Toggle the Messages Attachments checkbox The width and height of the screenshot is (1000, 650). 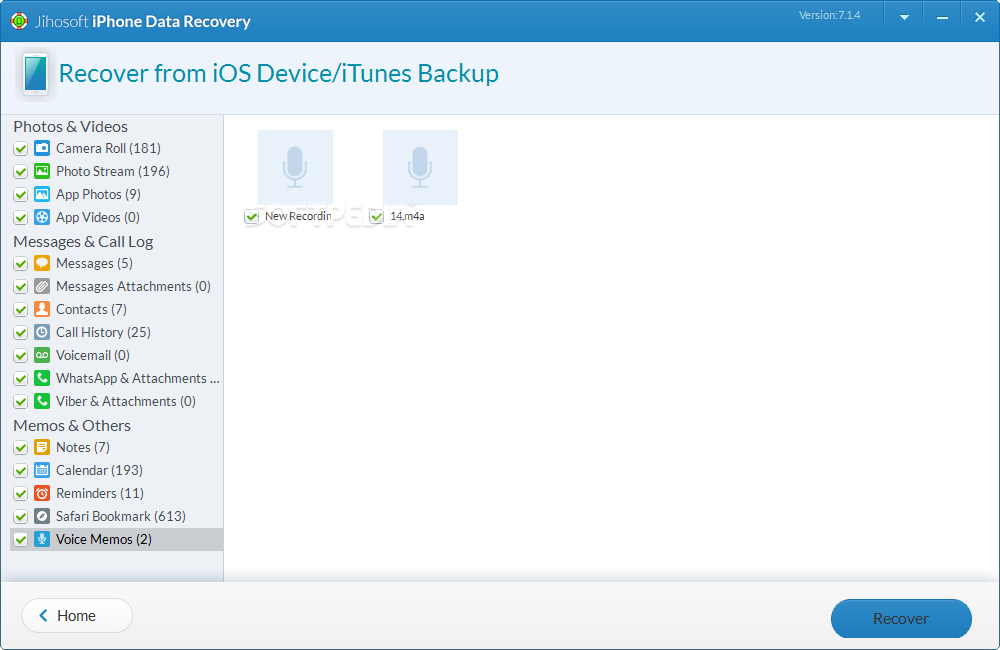coord(20,286)
